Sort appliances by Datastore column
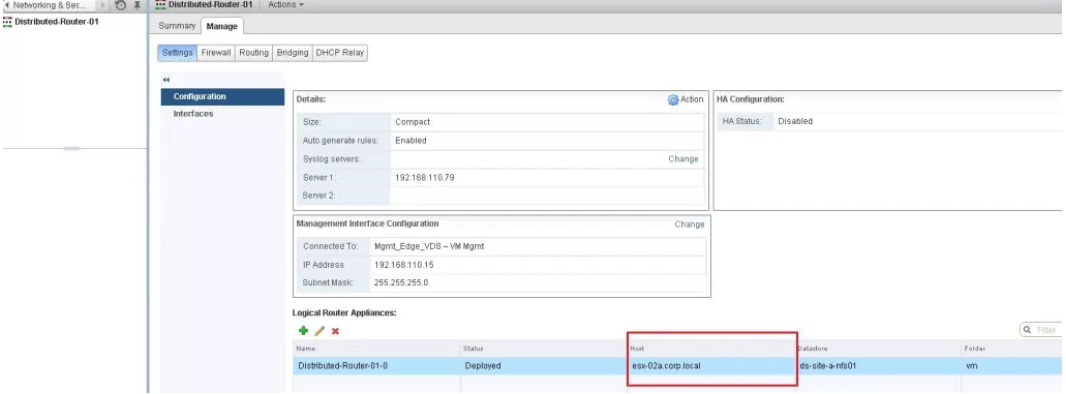Viewport: 1066px width, 394px height. 877,348
